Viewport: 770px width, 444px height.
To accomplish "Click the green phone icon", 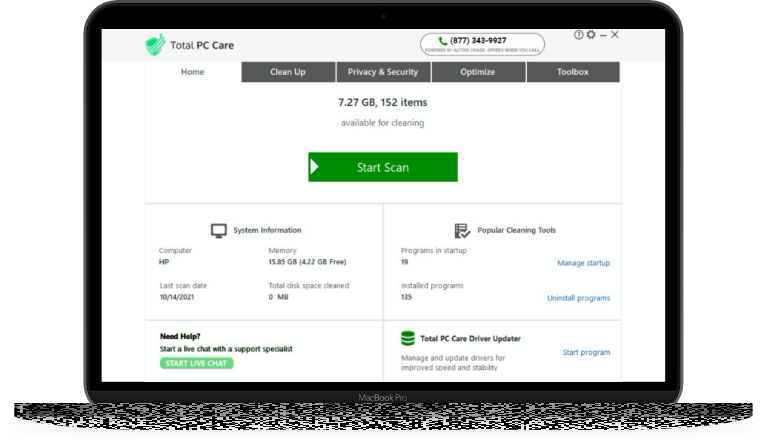I will 443,41.
